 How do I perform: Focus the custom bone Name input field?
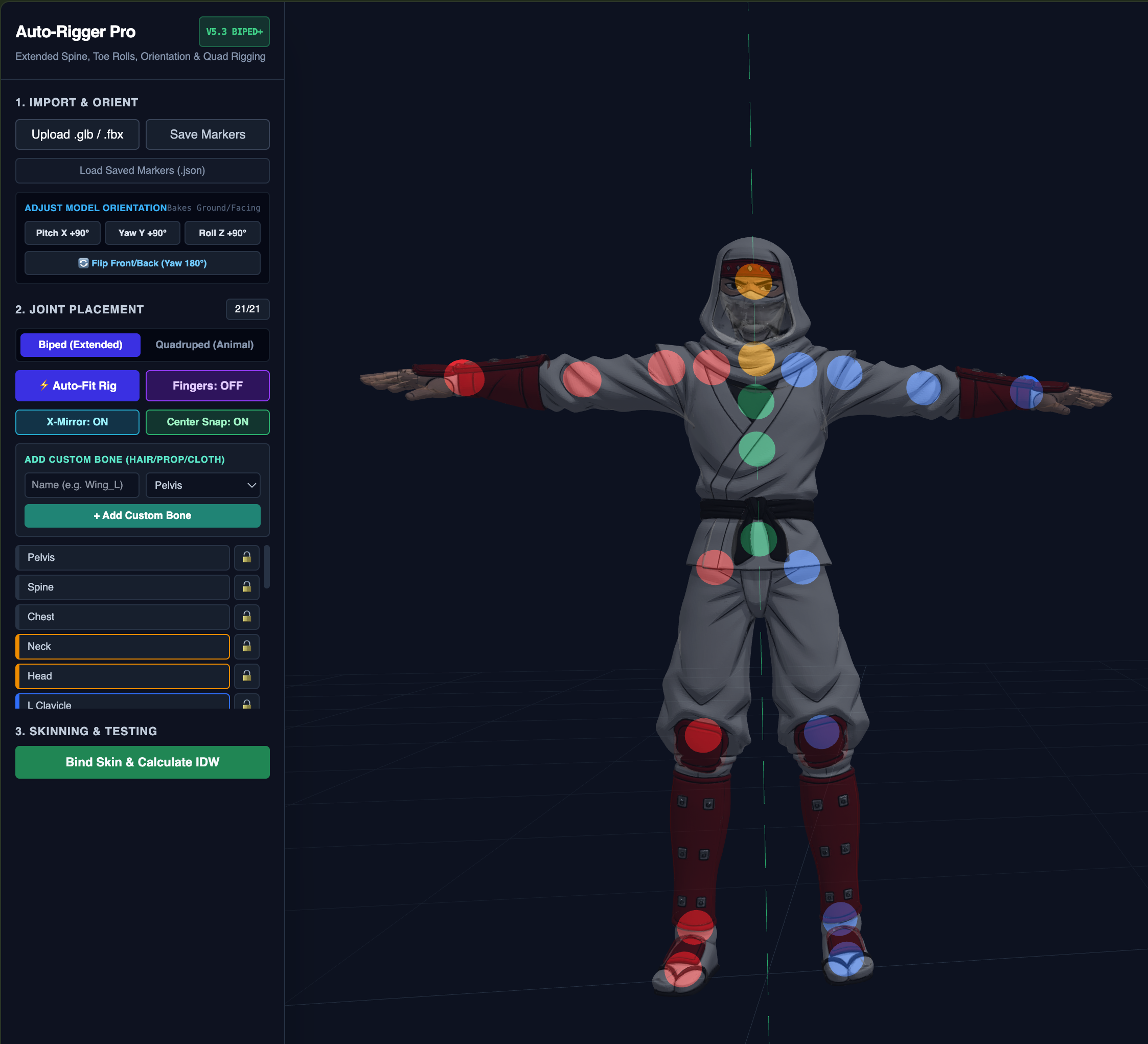81,485
